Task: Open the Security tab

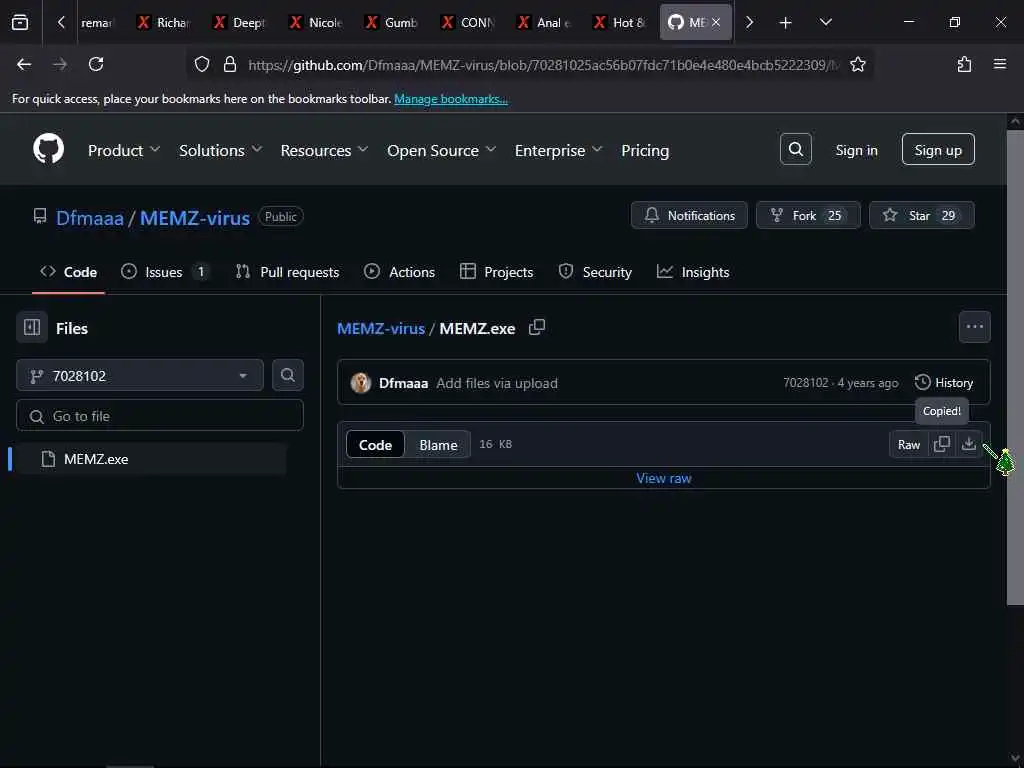Action: tap(595, 272)
